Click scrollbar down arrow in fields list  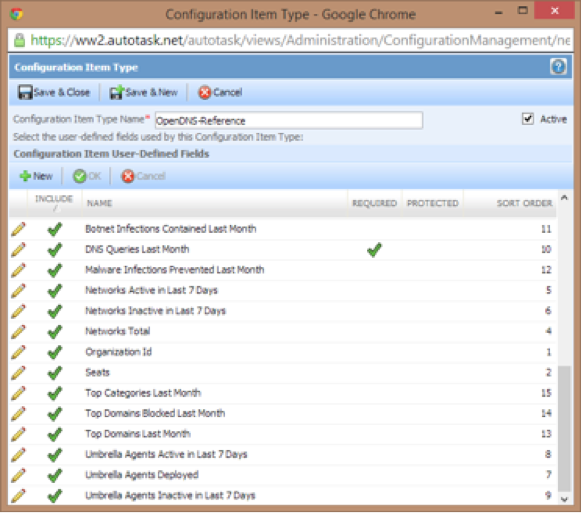(x=564, y=499)
